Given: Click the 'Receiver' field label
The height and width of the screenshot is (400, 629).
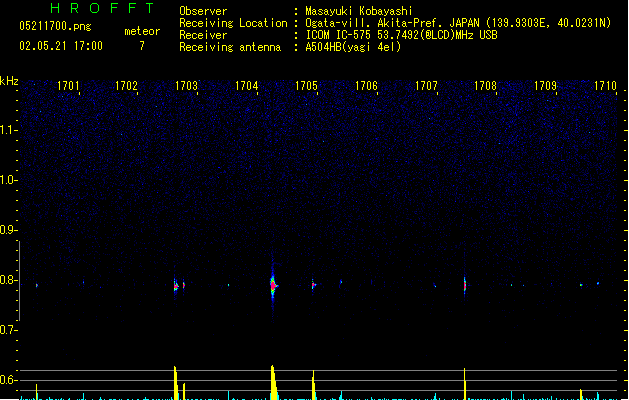Looking at the screenshot, I should point(203,35).
